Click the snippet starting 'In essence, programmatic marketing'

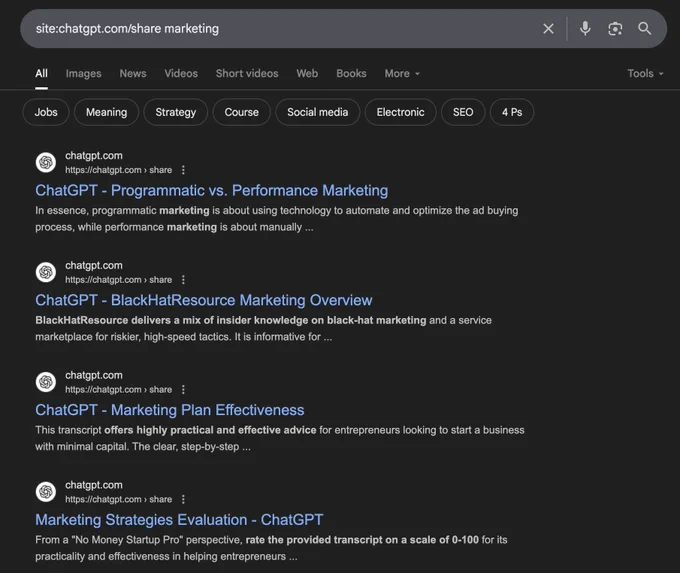click(277, 219)
